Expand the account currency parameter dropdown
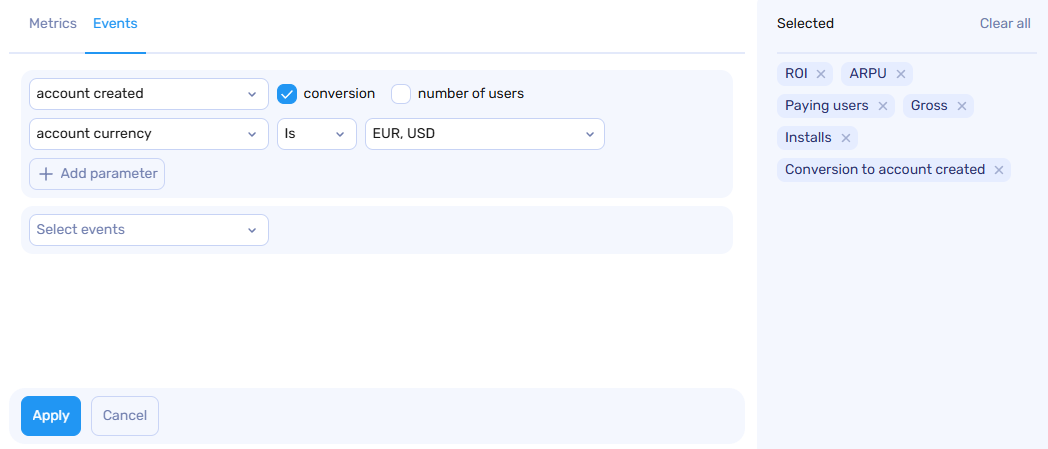The image size is (1048, 449). coord(148,134)
